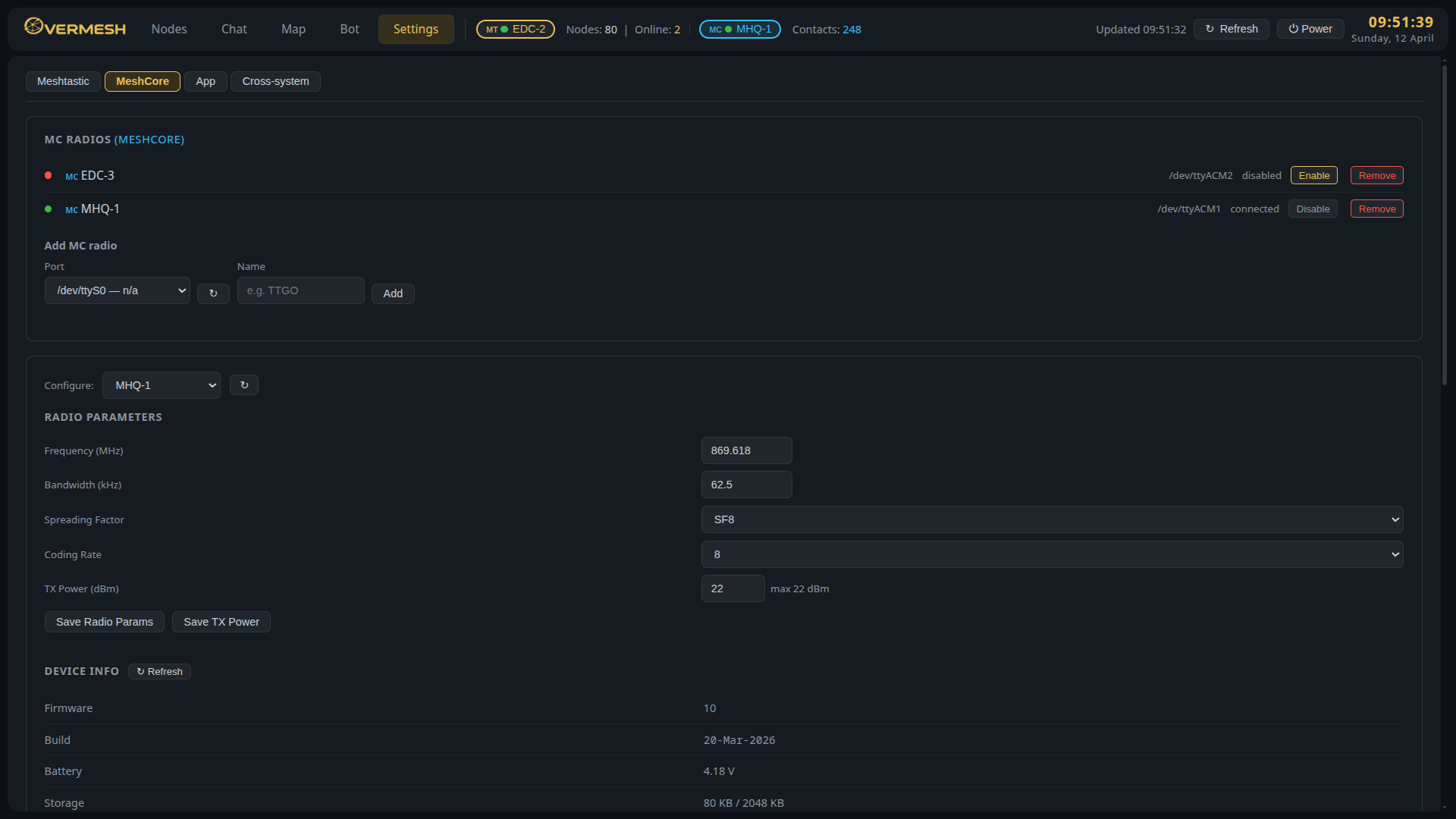Open the Configure radio dropdown

coord(162,385)
